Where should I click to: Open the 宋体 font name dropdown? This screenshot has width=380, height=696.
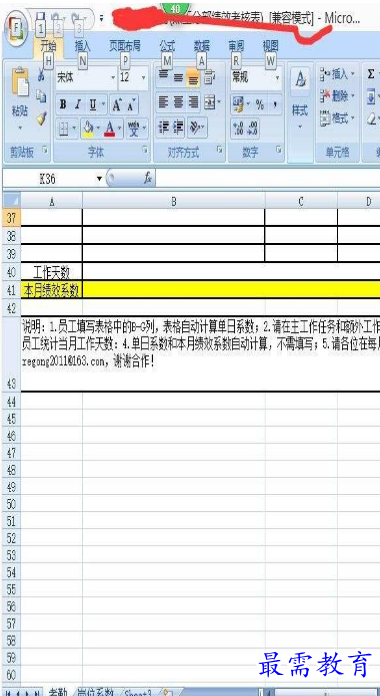113,78
